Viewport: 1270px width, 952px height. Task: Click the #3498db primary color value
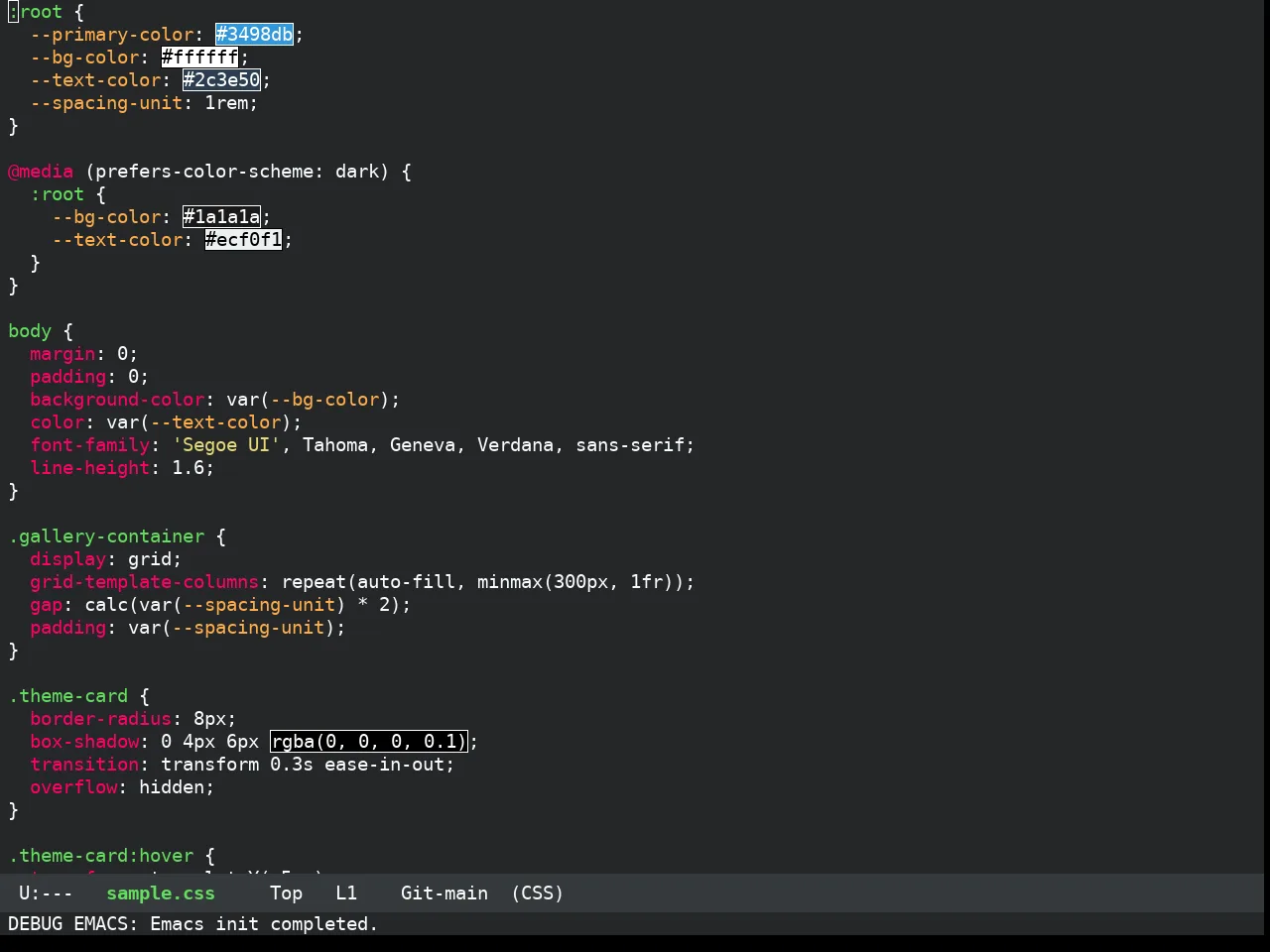(255, 35)
